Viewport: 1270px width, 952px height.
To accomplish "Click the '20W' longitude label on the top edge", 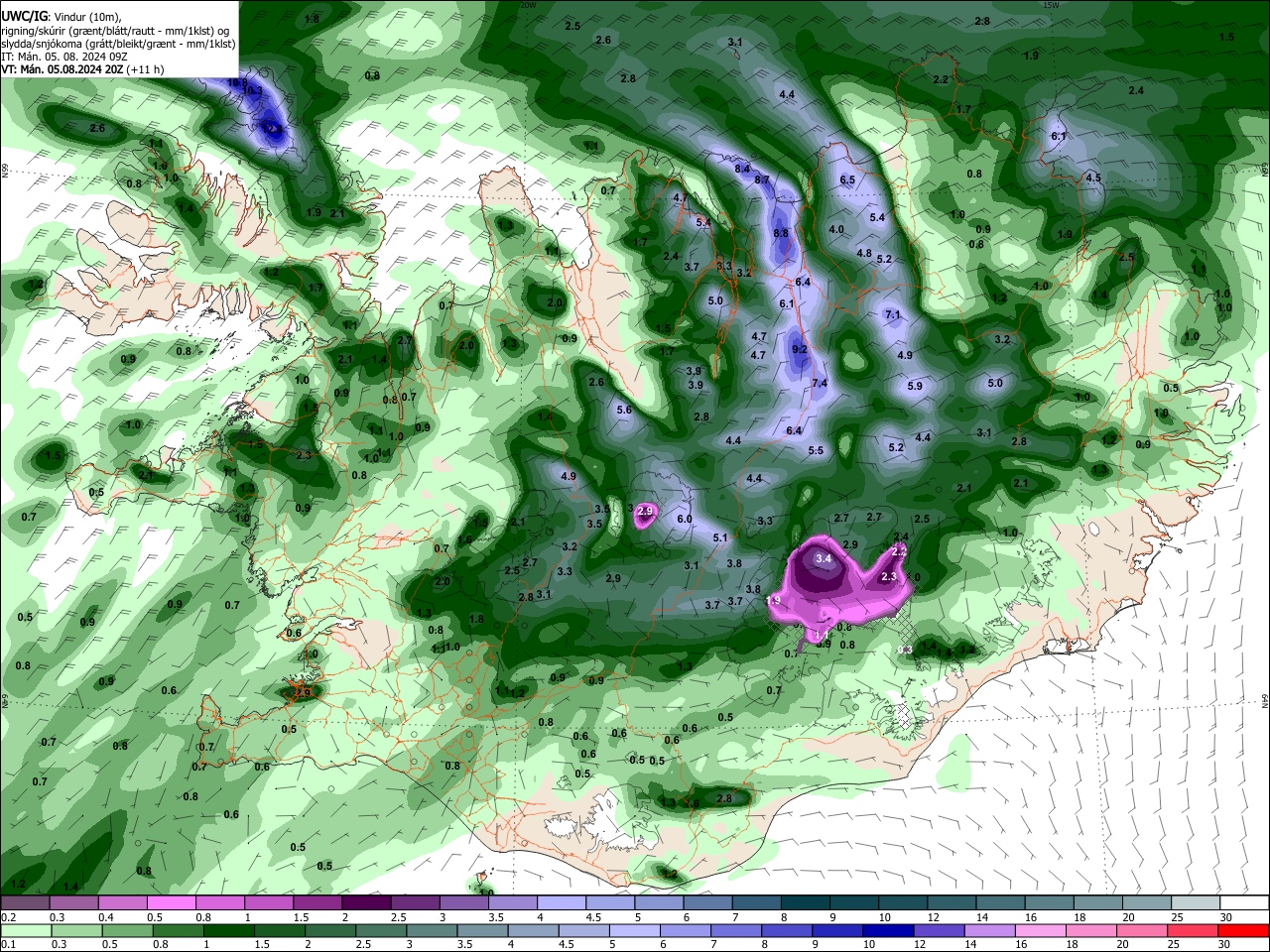I will click(527, 5).
